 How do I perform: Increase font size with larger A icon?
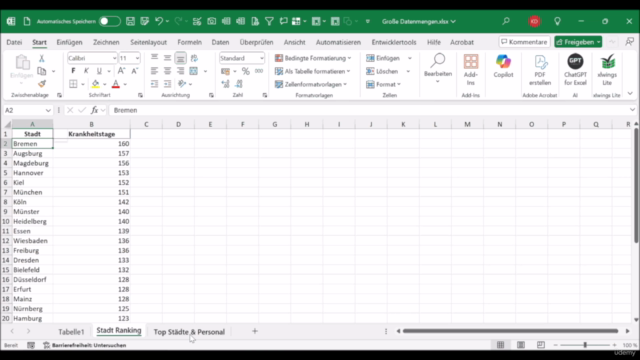121,71
